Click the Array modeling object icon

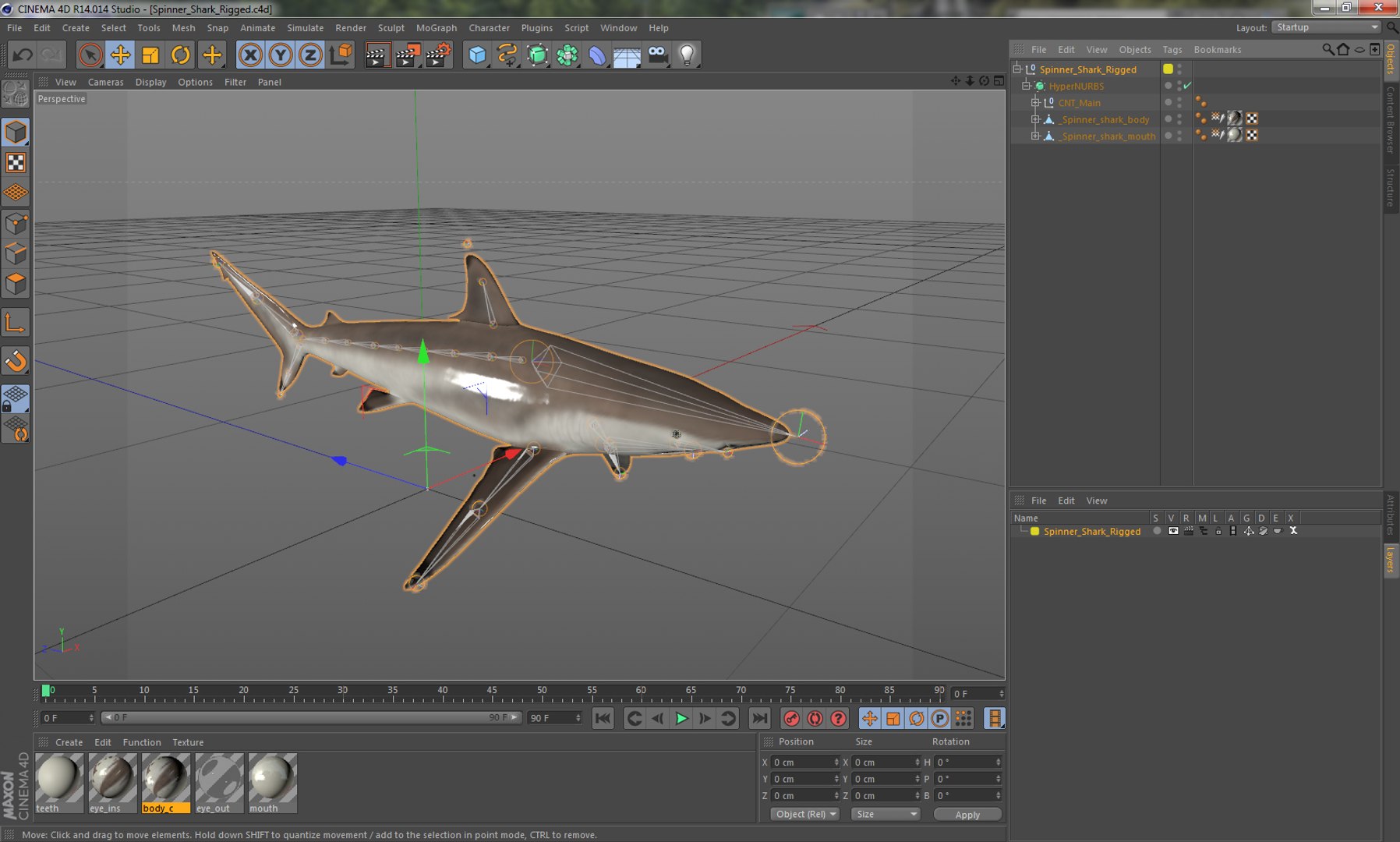coord(567,55)
